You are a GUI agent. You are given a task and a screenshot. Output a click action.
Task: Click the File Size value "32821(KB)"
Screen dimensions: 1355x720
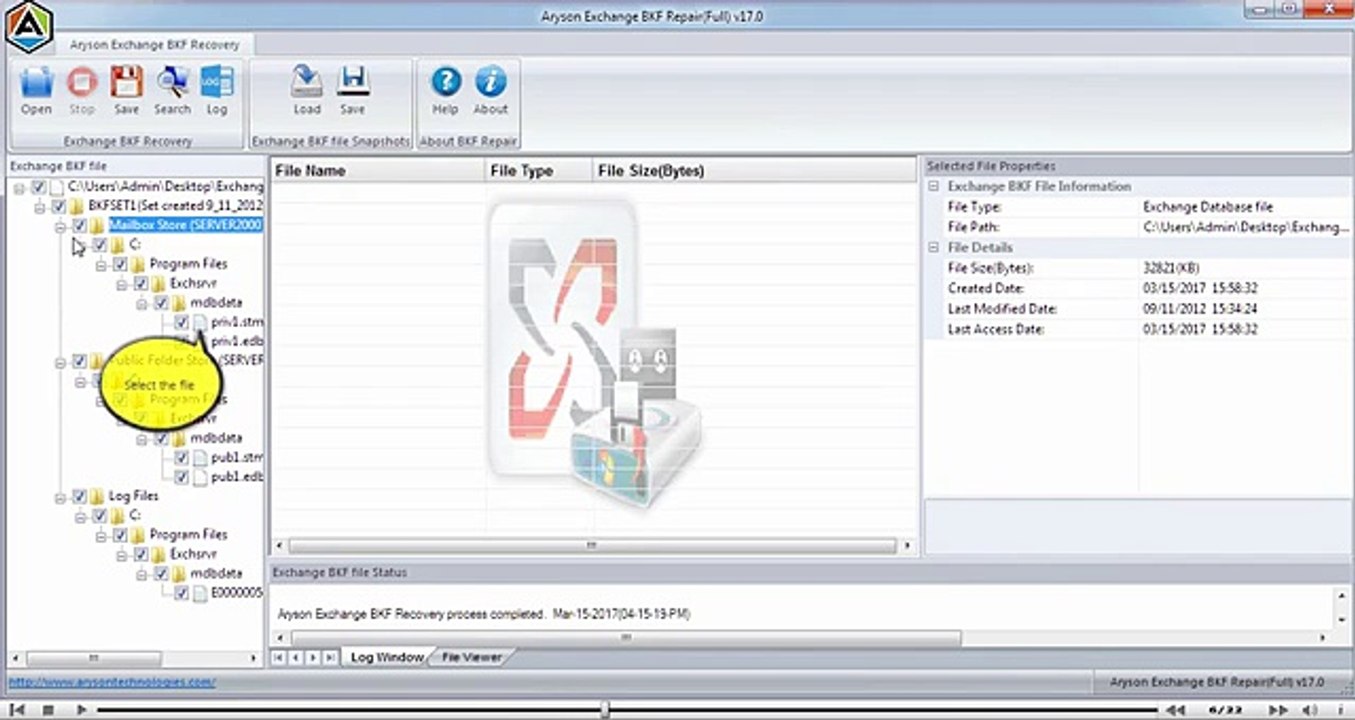[1170, 268]
